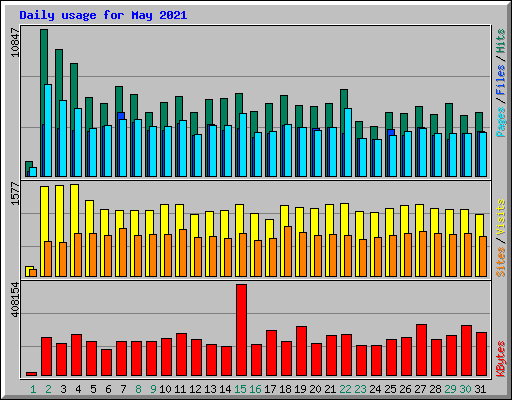Click day 28 on the x-axis
512x400 pixels.
point(435,389)
